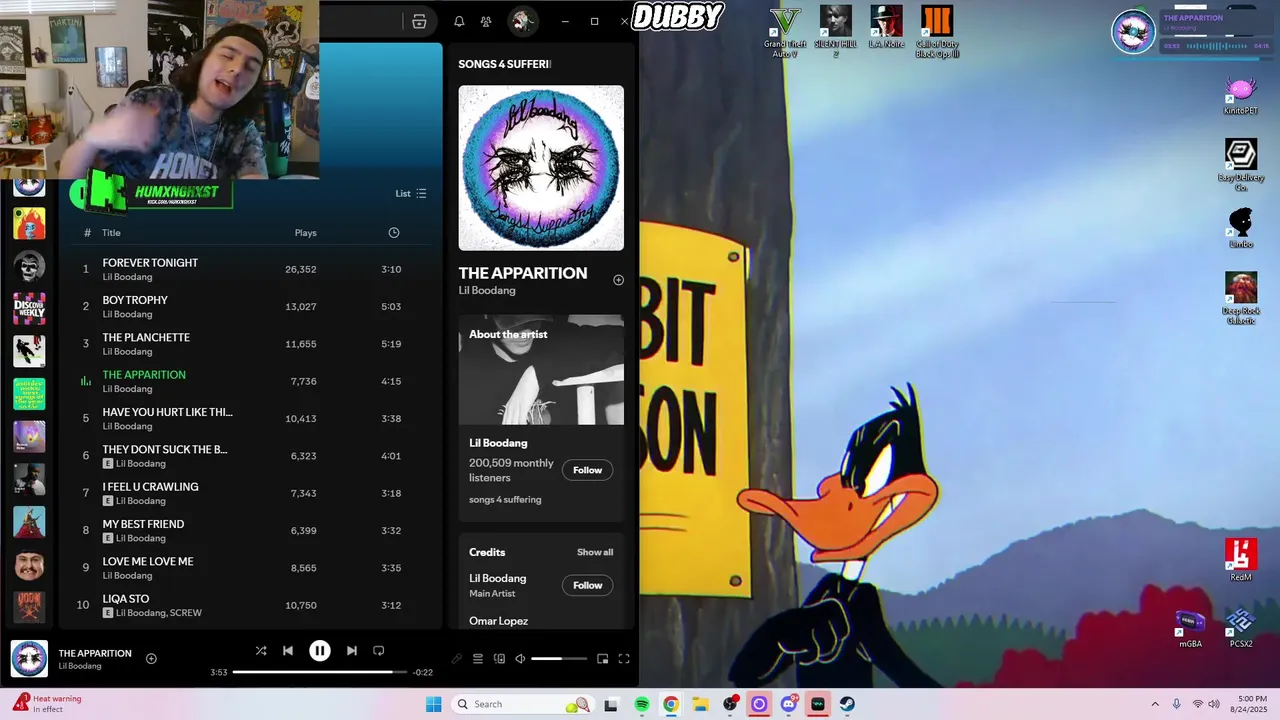This screenshot has height=720, width=1280.
Task: Open lyrics microphone icon in player bar
Action: click(457, 659)
